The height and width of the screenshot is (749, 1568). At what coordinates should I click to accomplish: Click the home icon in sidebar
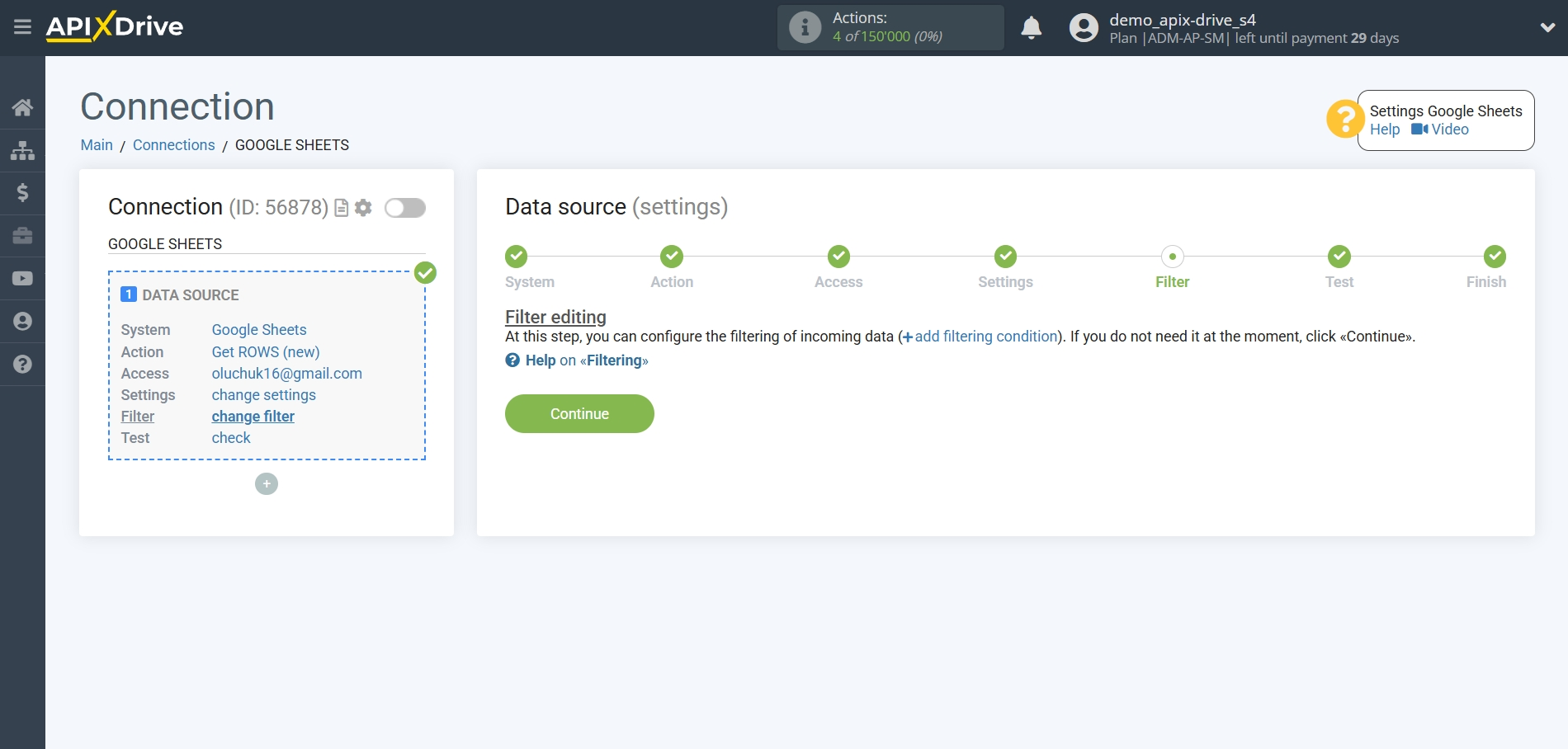click(x=22, y=107)
